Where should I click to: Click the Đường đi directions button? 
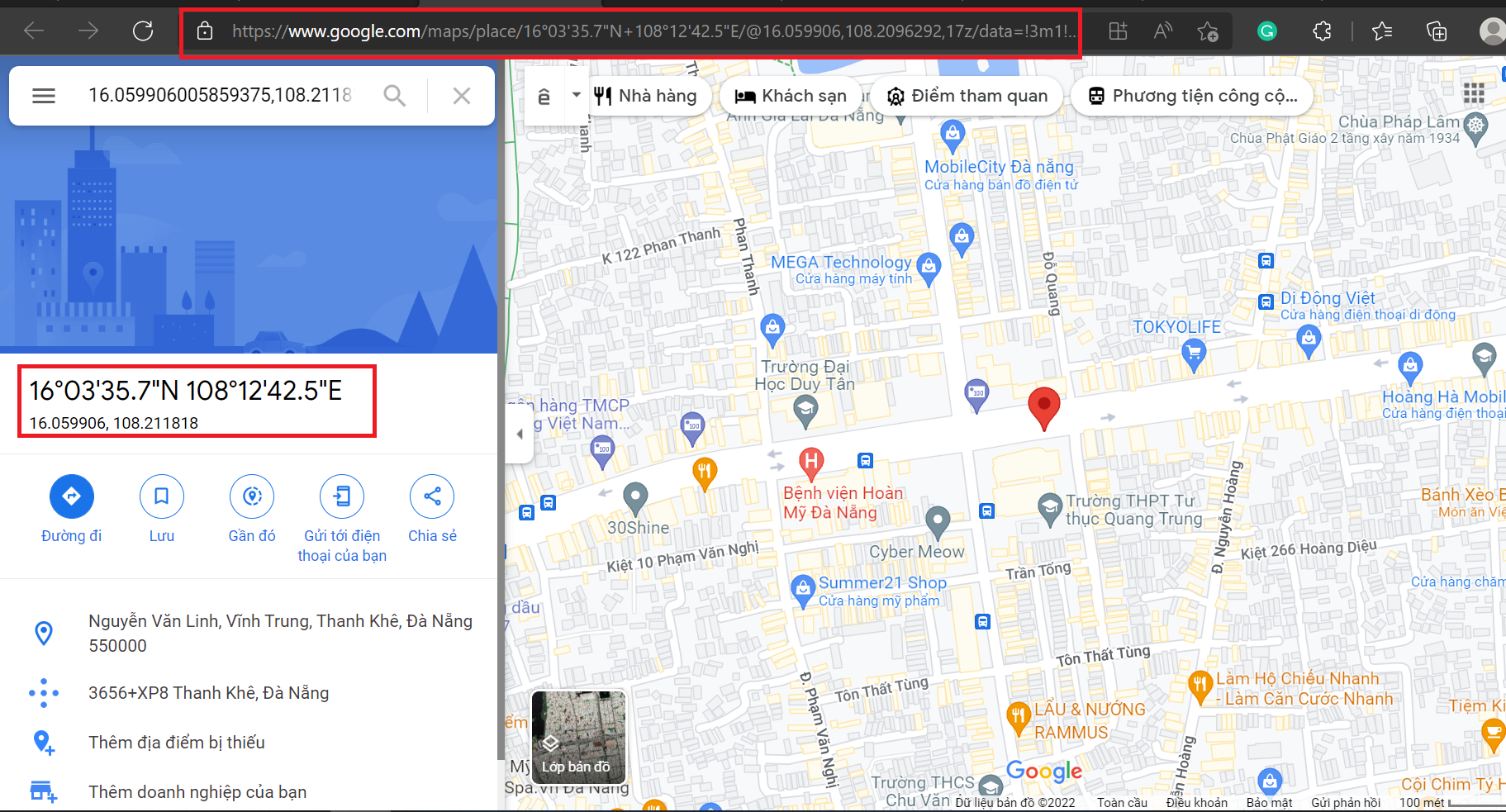pyautogui.click(x=72, y=509)
